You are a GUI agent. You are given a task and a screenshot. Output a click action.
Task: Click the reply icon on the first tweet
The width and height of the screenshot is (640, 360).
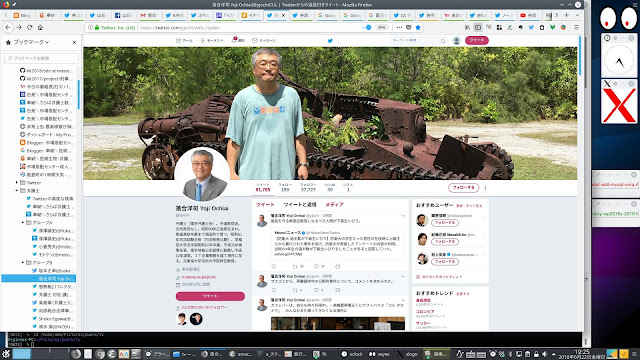pyautogui.click(x=274, y=267)
